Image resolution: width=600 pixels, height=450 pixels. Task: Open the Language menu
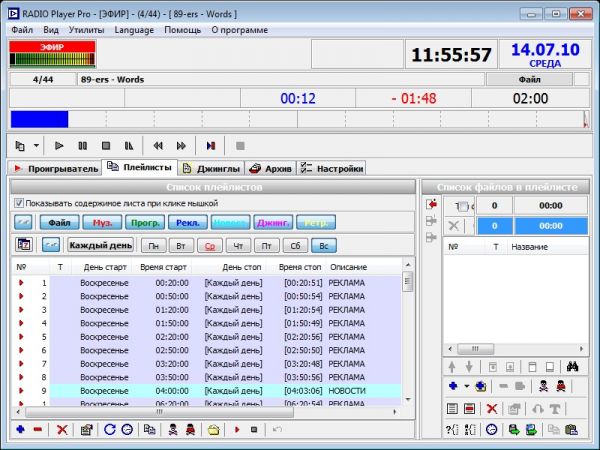coord(134,30)
